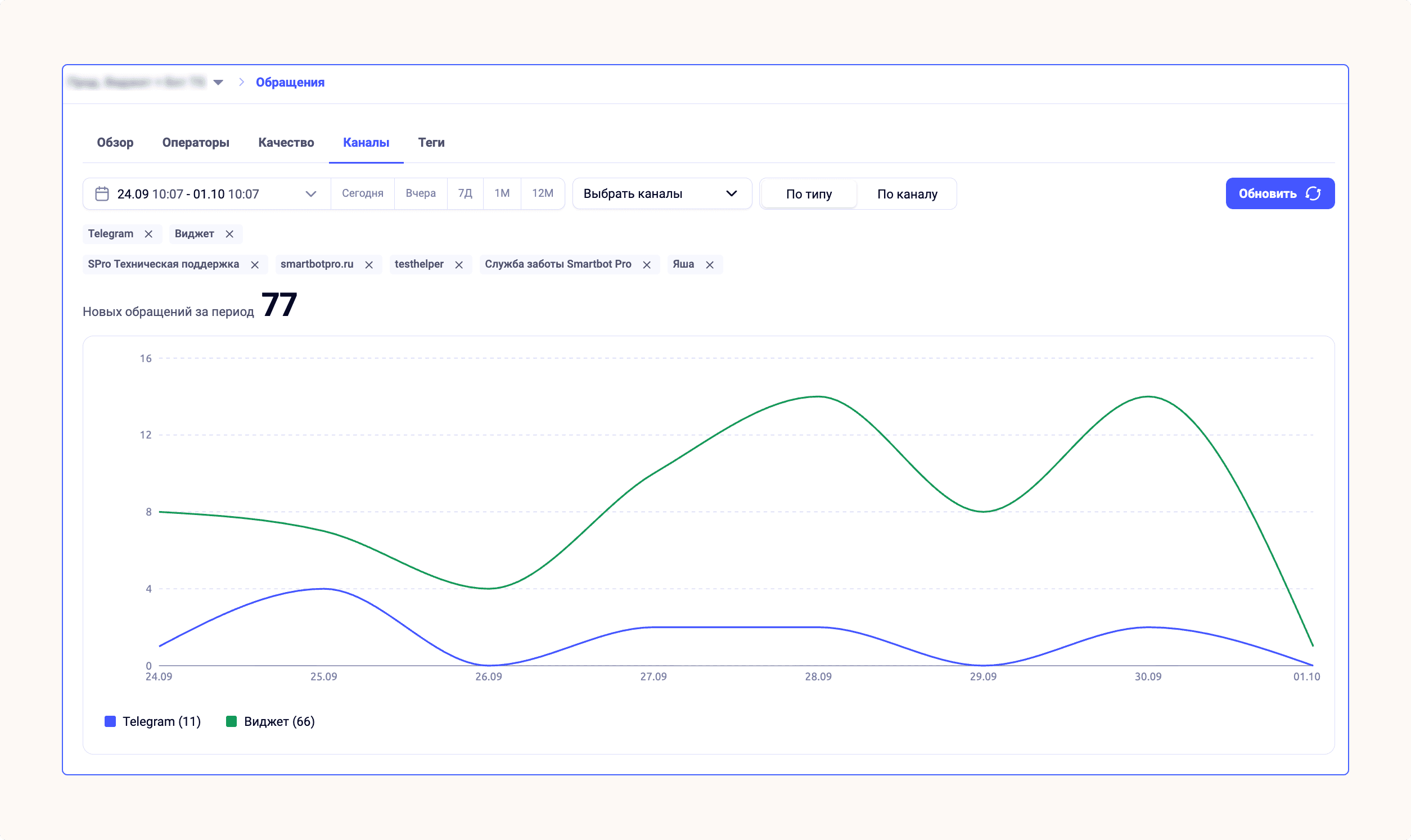Image resolution: width=1411 pixels, height=840 pixels.
Task: Select the Каналы tab
Action: click(x=366, y=143)
